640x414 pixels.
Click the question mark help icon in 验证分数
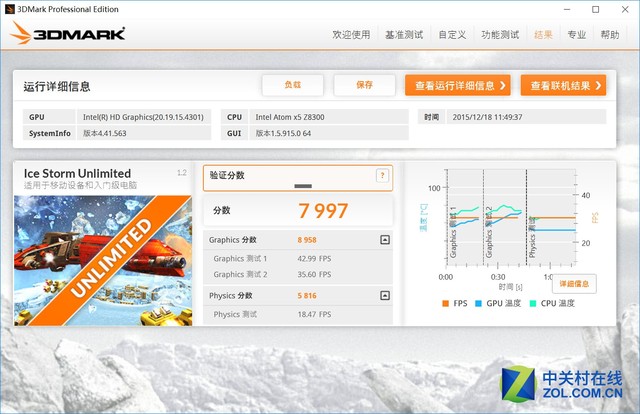pos(382,176)
